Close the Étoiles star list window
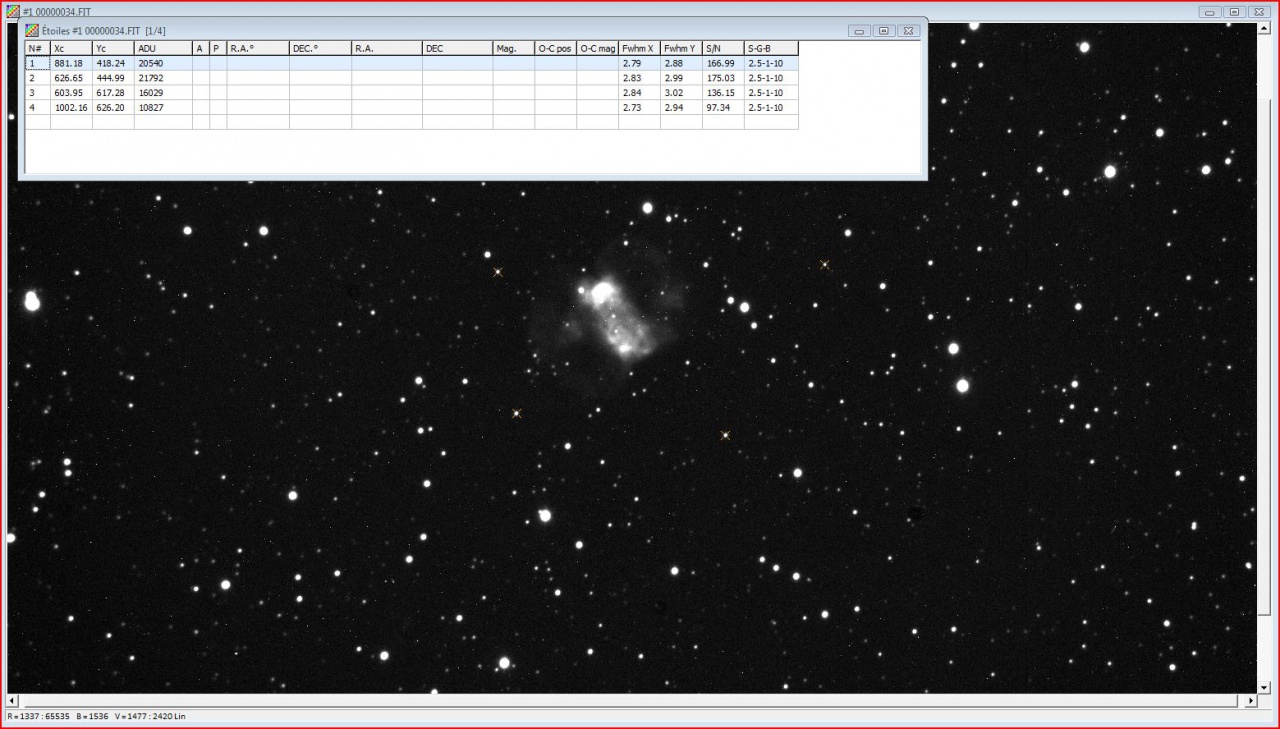 pyautogui.click(x=908, y=31)
